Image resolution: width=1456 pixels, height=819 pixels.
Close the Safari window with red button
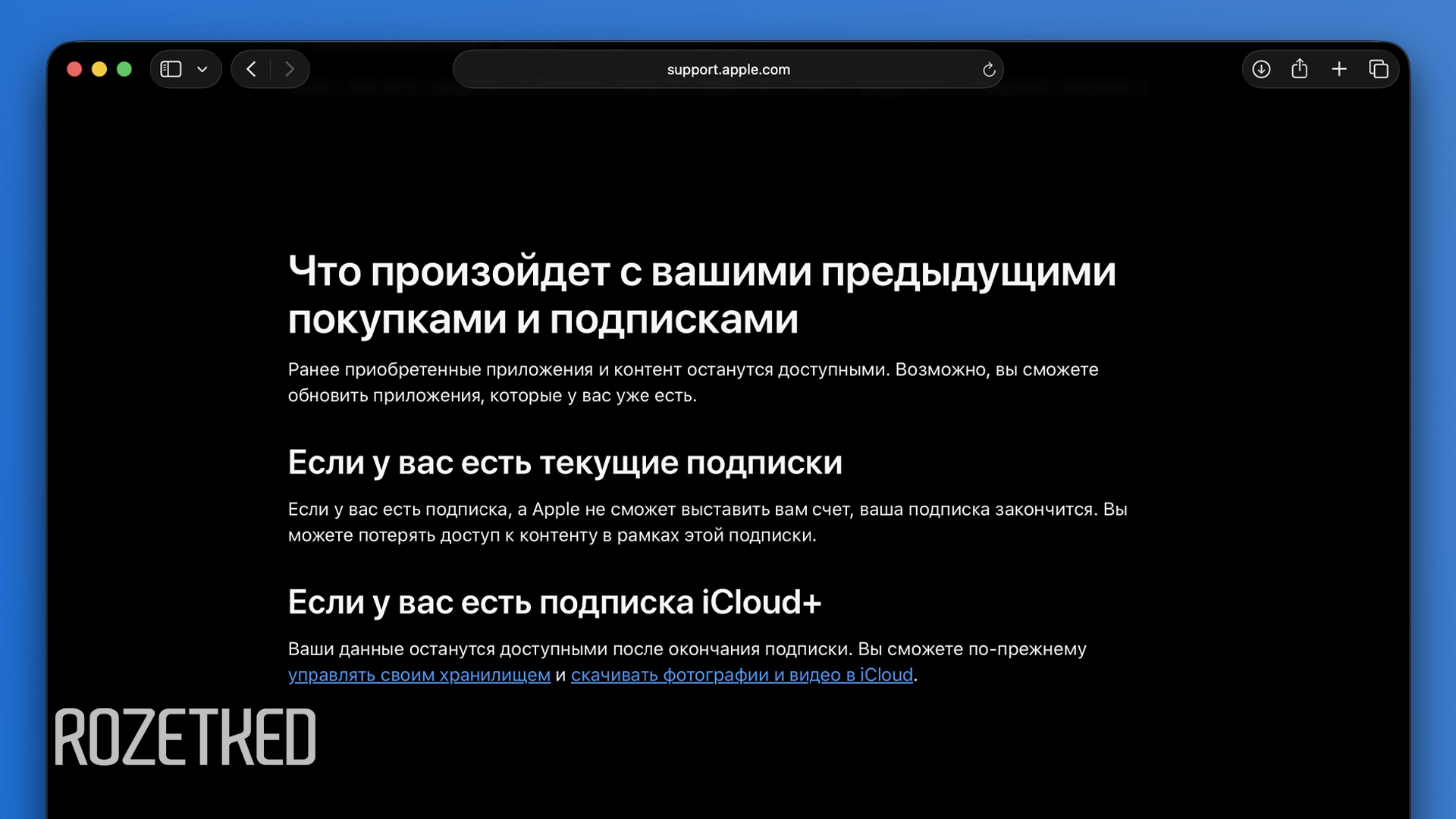(x=74, y=69)
